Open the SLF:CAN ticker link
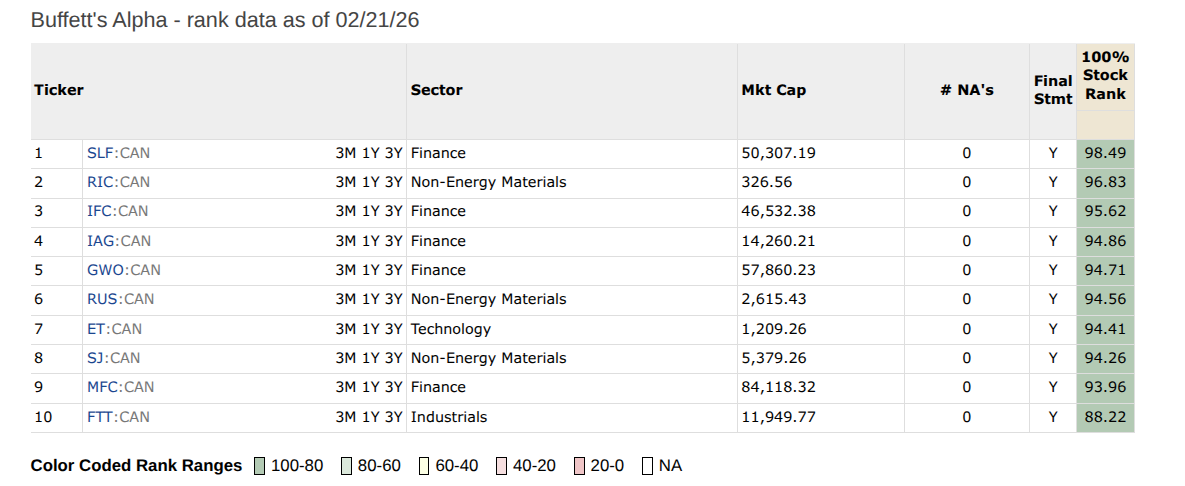 click(x=118, y=153)
